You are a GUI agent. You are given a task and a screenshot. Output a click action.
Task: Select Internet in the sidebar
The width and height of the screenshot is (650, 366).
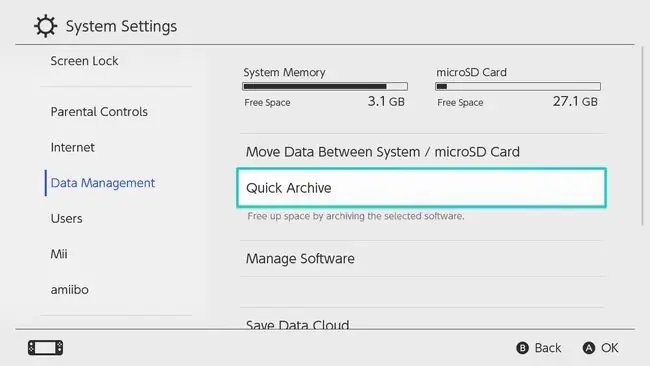pyautogui.click(x=73, y=147)
